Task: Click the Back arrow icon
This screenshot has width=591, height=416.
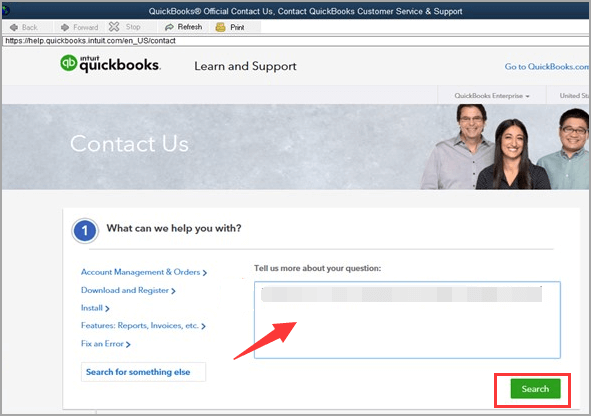Action: click(x=14, y=28)
